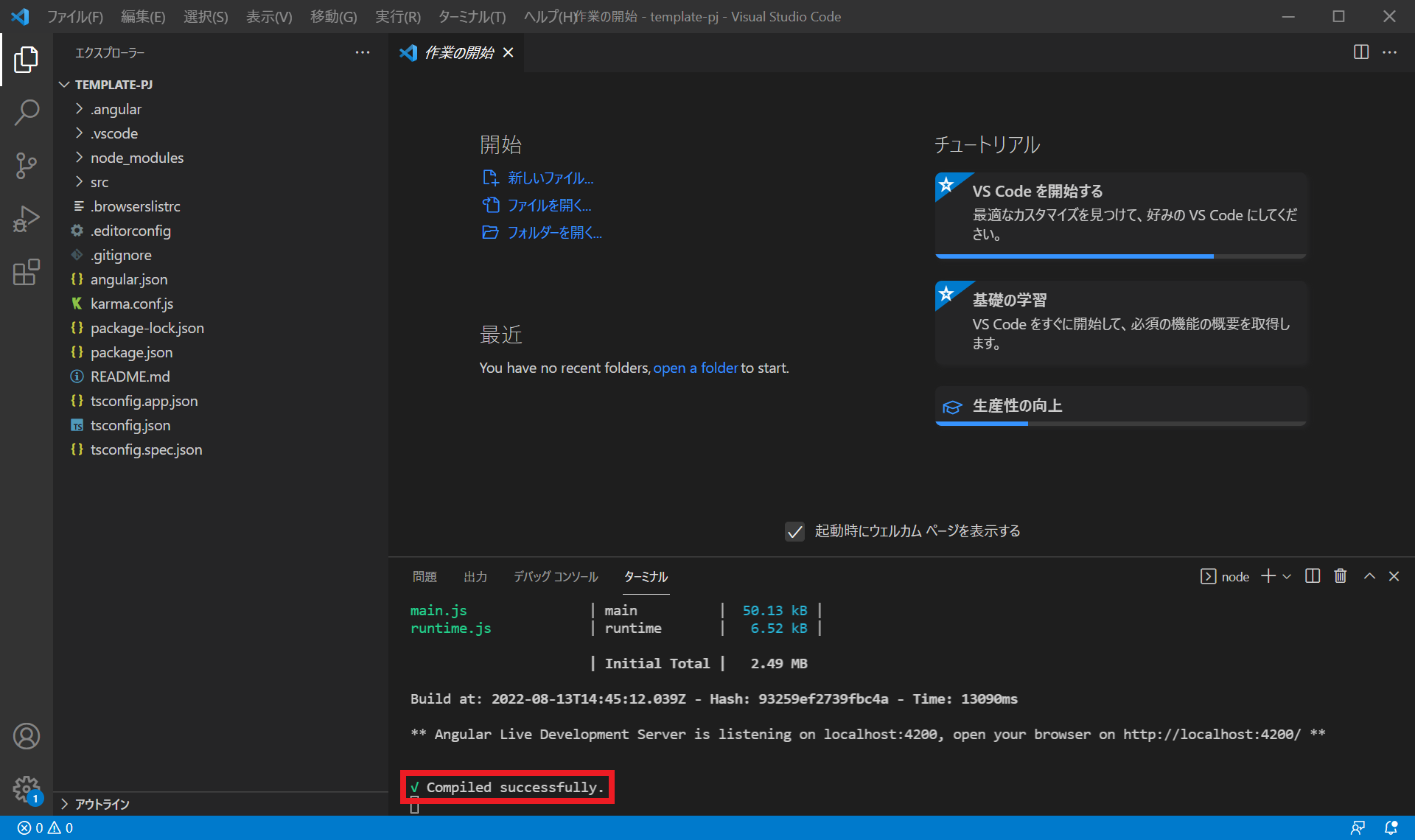Open the Source Control view

click(27, 166)
